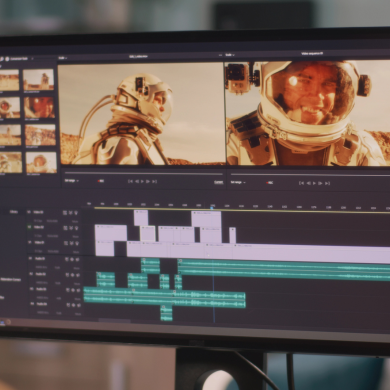Jump to start in the right program viewer
Viewport: 390px width, 390px height.
pyautogui.click(x=301, y=183)
